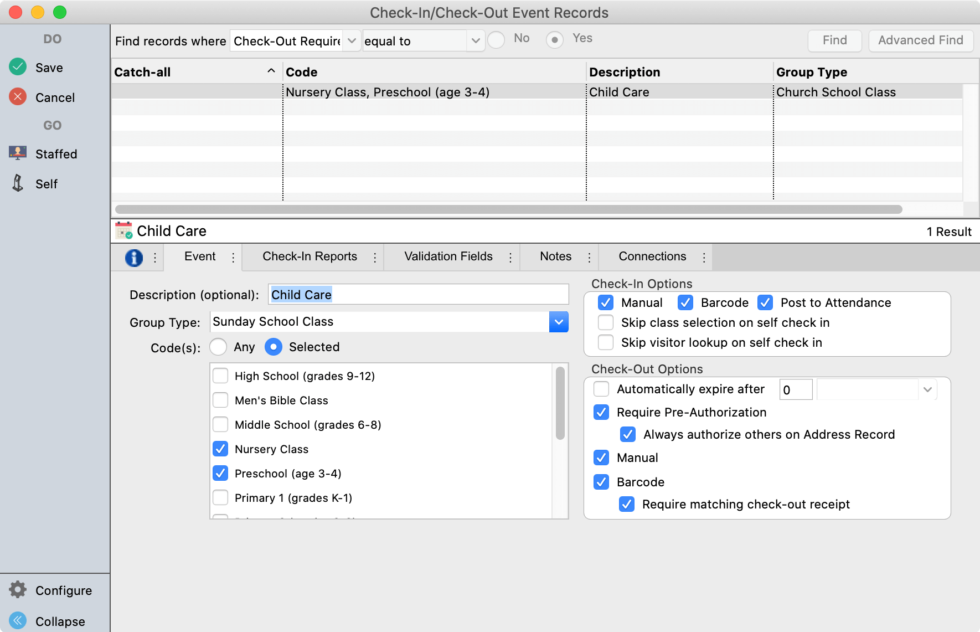
Task: Open Advanced Find
Action: tap(919, 40)
